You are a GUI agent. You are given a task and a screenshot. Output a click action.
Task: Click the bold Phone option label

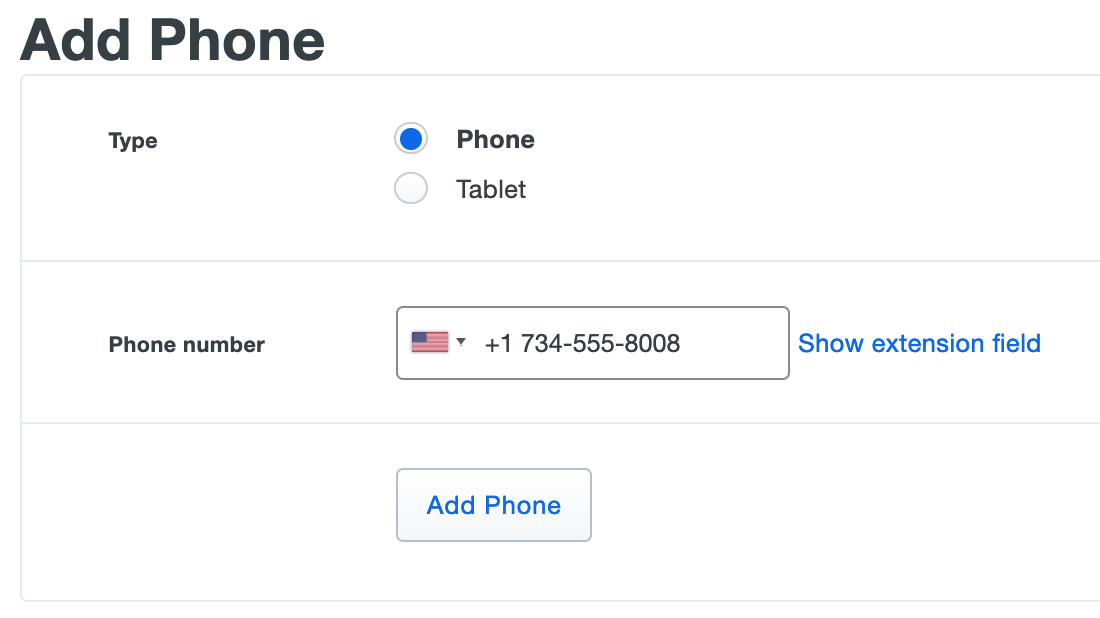(495, 140)
